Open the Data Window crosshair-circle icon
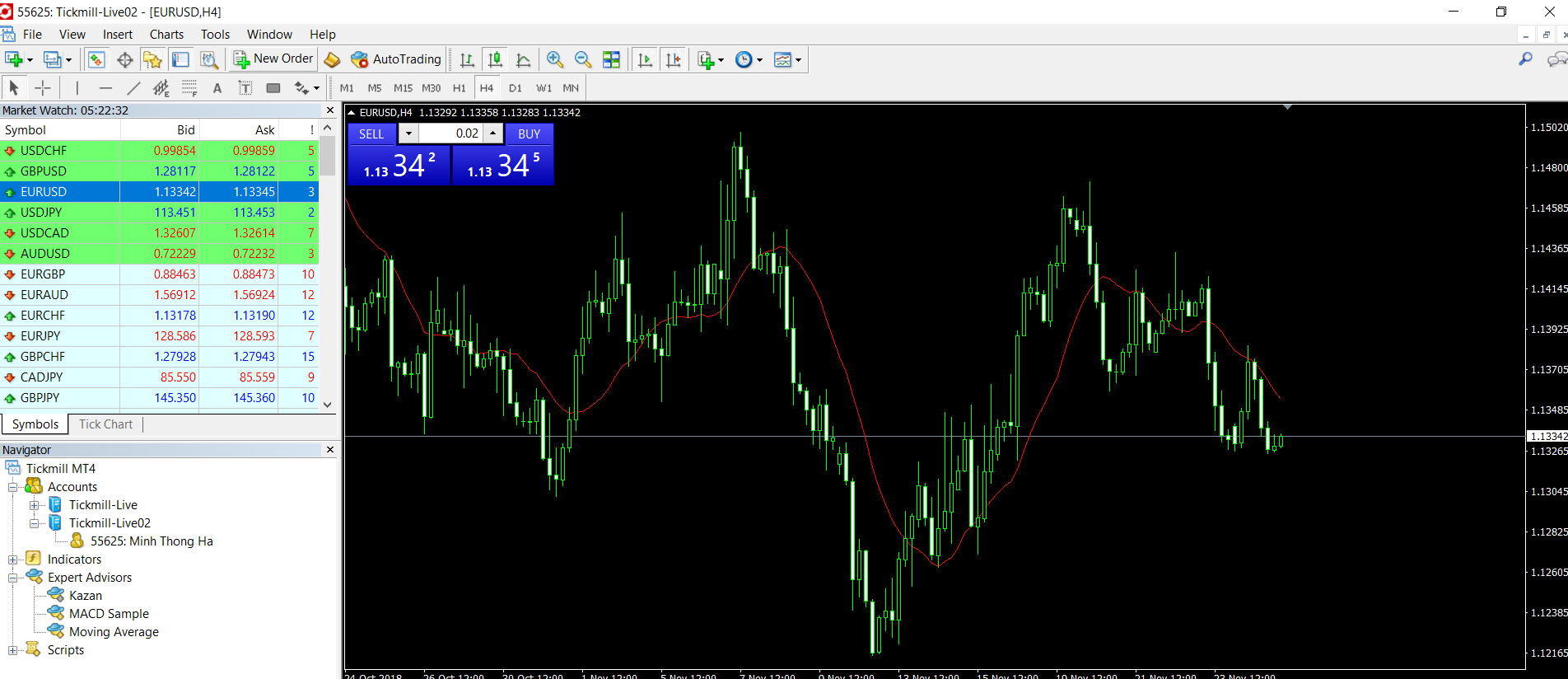The width and height of the screenshot is (1568, 679). [124, 59]
